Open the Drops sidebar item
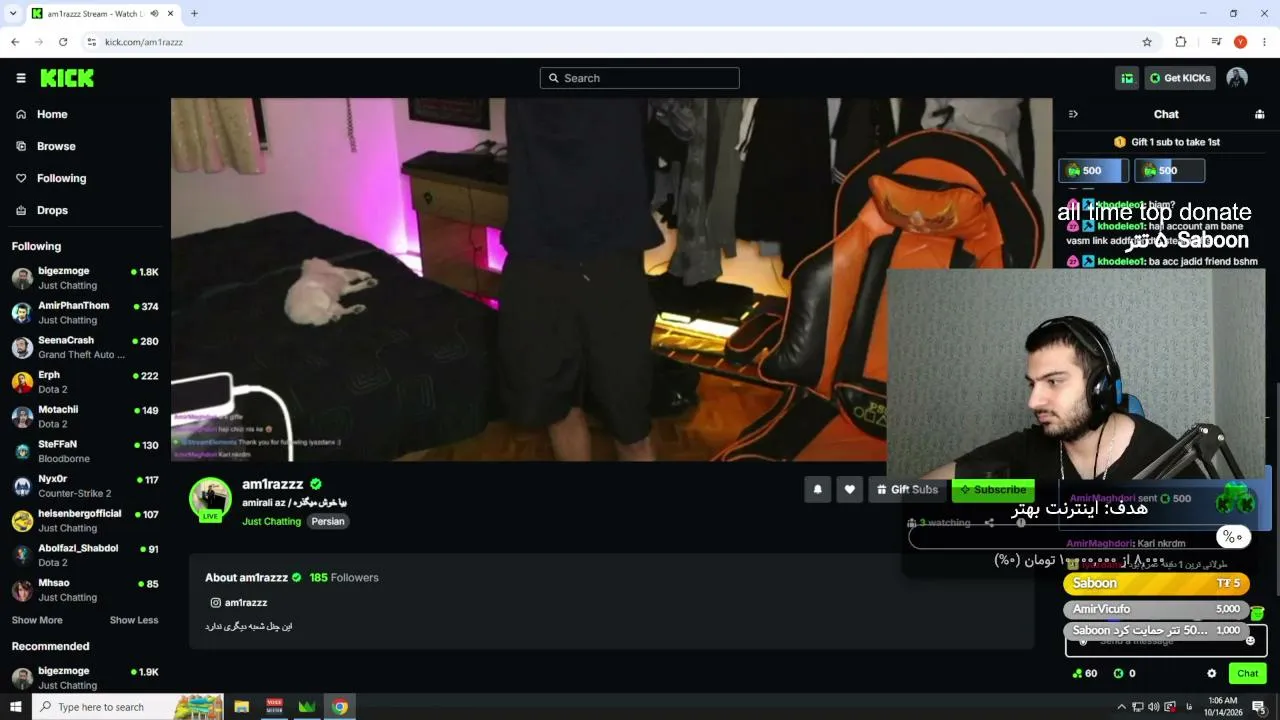Screen dimensions: 1280x720 [x=42, y=210]
